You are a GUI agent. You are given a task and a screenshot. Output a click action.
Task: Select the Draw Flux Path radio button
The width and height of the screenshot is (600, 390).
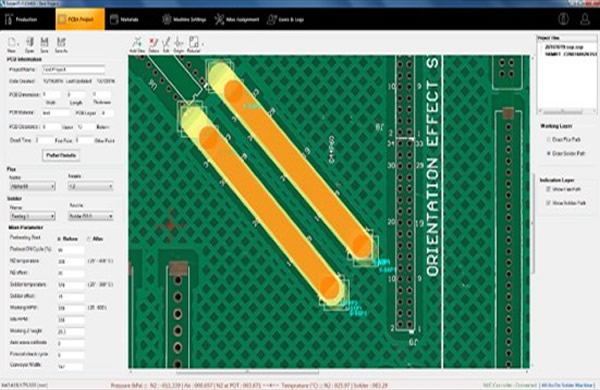tap(549, 139)
